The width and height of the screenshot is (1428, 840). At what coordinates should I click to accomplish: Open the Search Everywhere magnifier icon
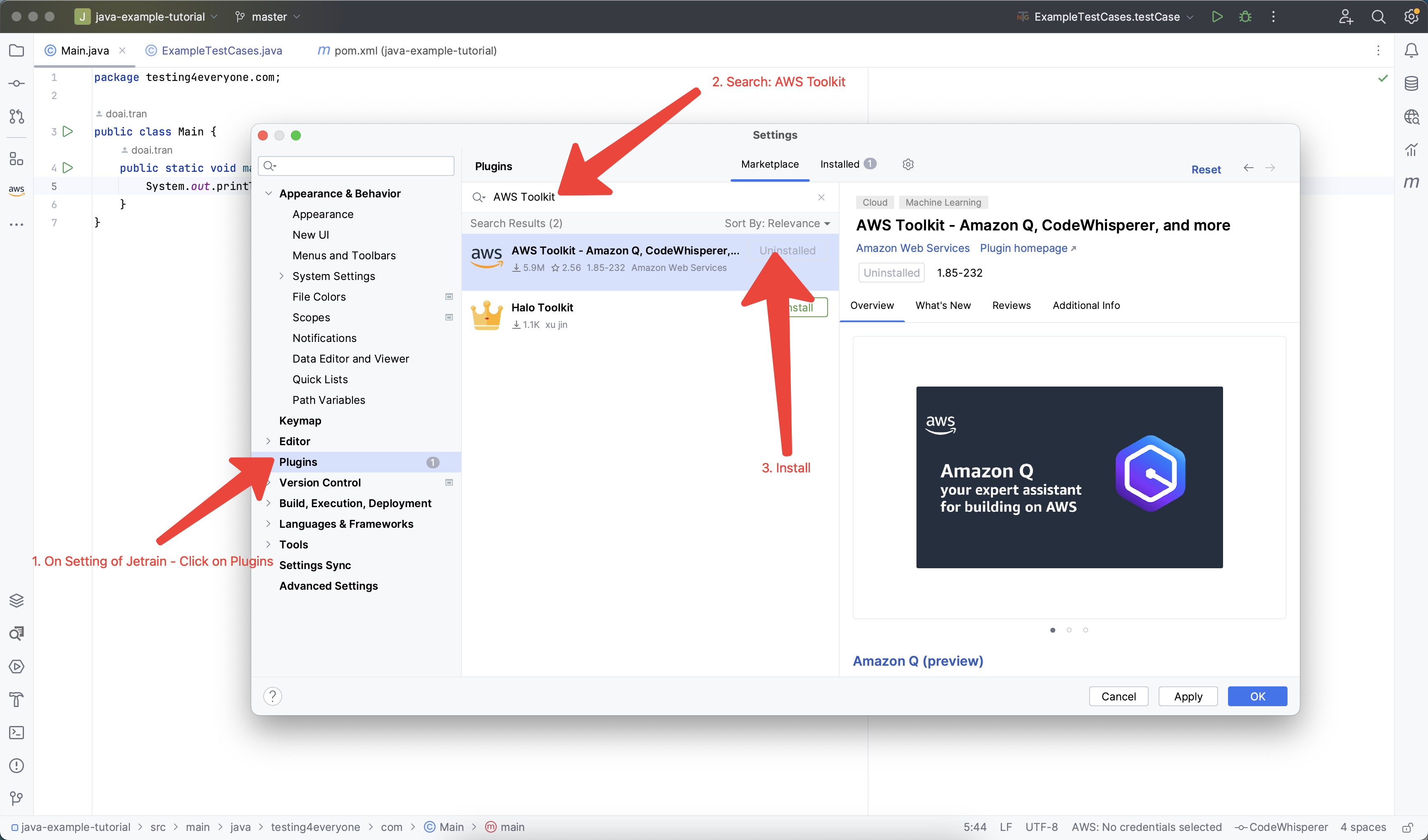(x=1378, y=17)
